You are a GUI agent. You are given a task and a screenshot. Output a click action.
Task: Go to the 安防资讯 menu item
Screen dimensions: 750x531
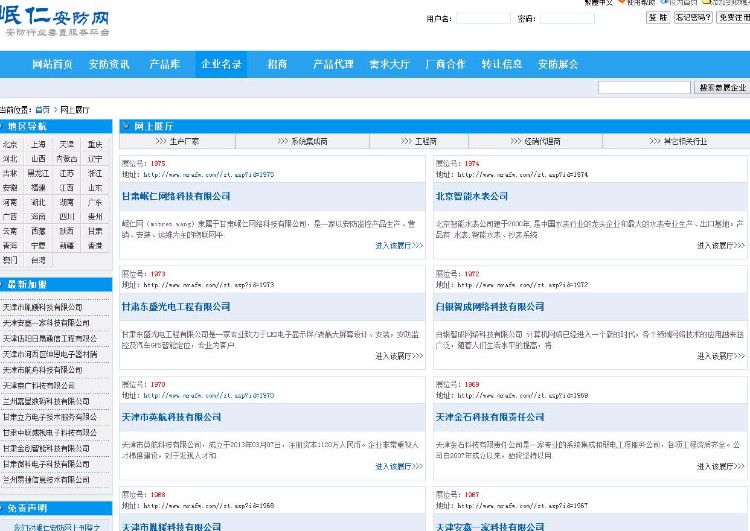108,64
